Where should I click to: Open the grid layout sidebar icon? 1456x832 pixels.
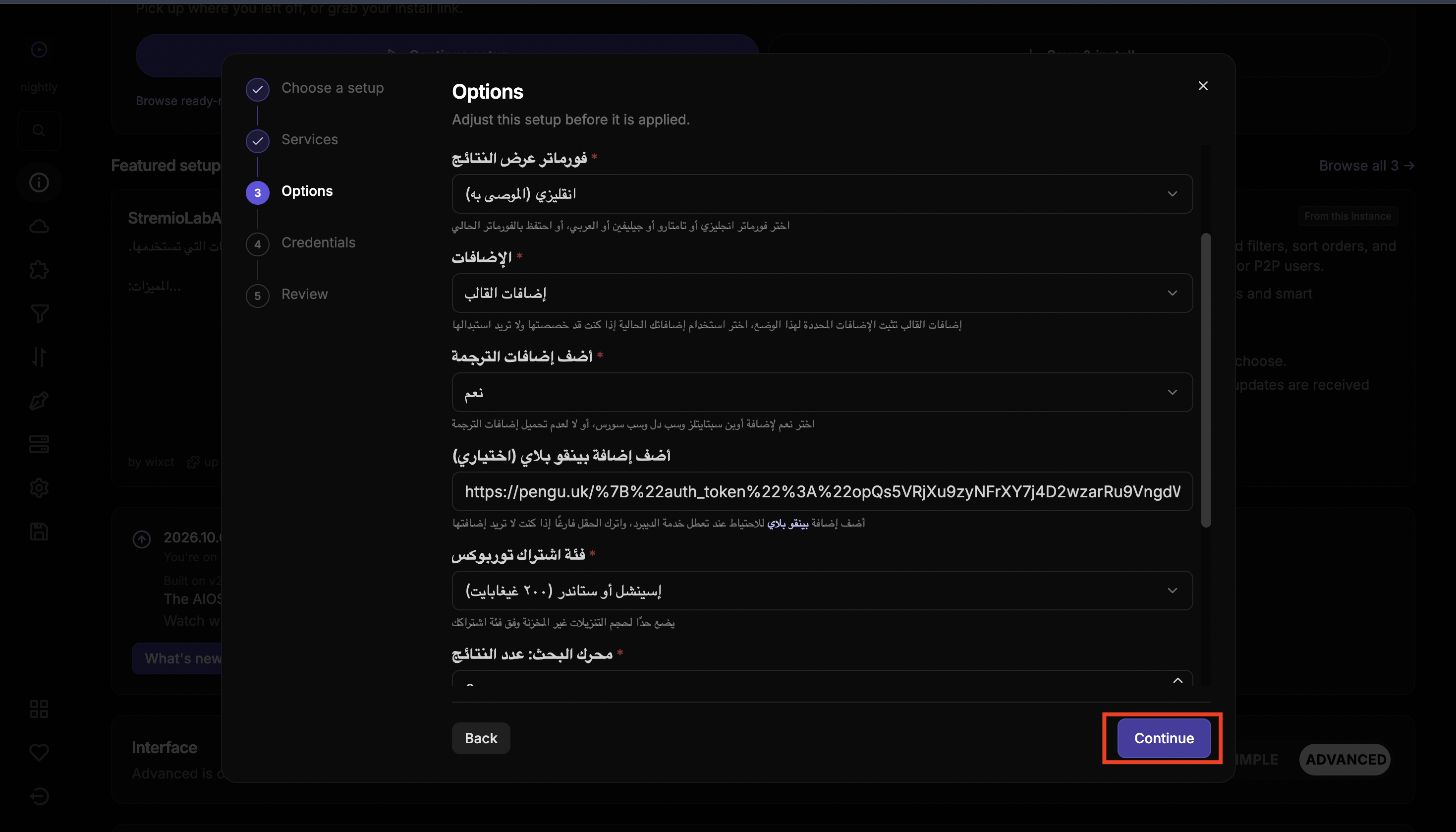tap(39, 709)
